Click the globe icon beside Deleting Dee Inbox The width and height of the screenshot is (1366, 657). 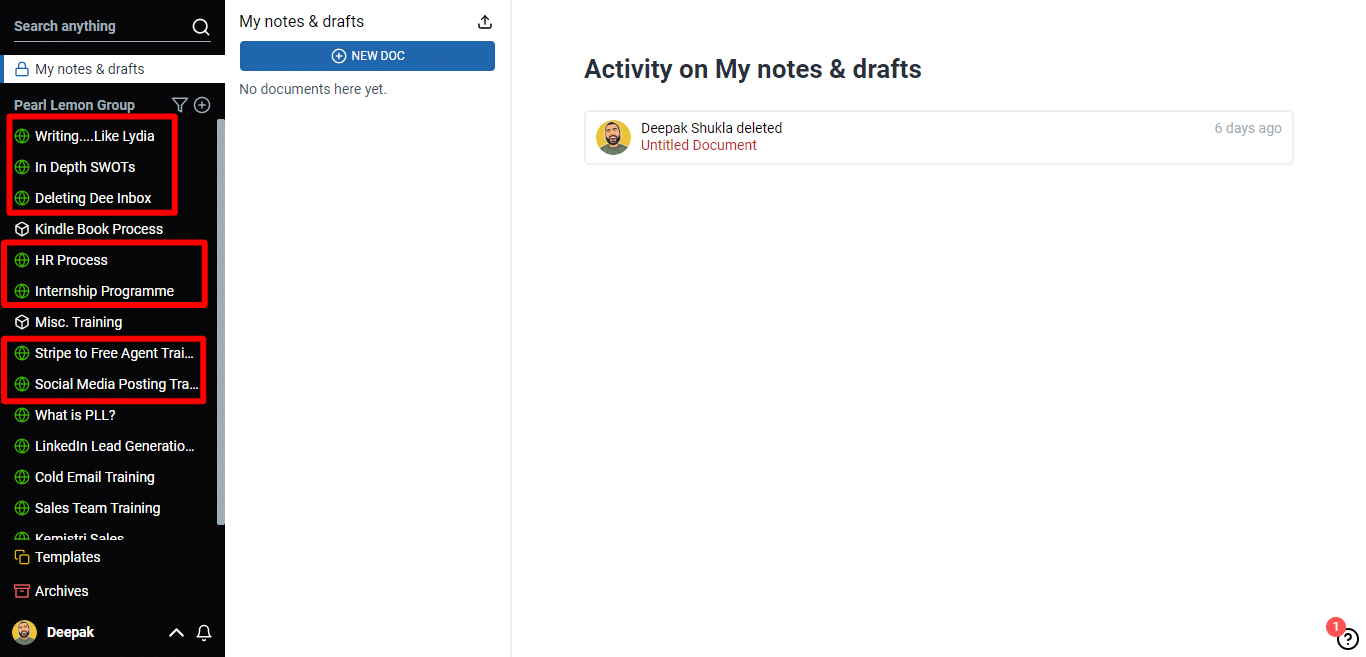22,198
